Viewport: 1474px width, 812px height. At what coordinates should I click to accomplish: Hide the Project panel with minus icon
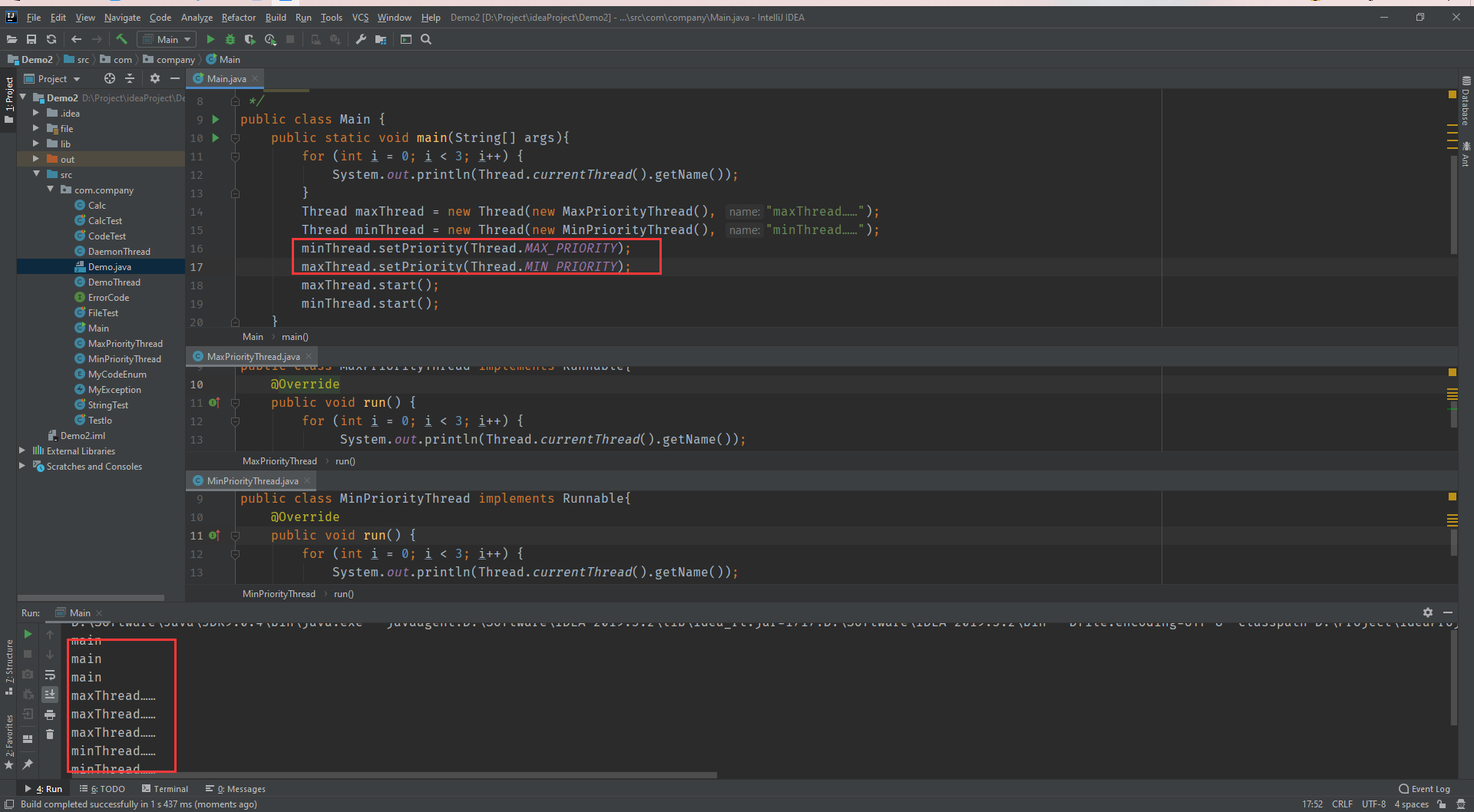tap(175, 78)
